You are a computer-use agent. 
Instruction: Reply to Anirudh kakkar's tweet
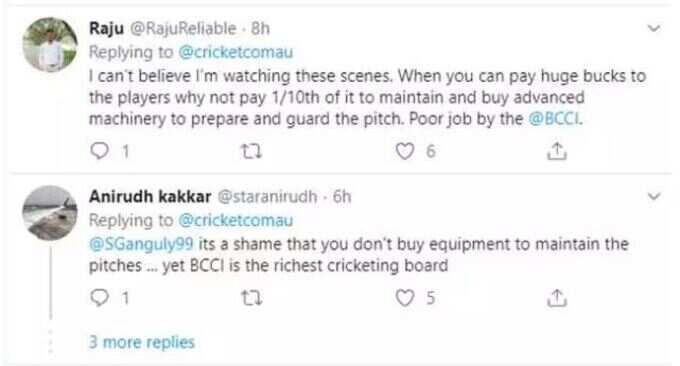99,298
